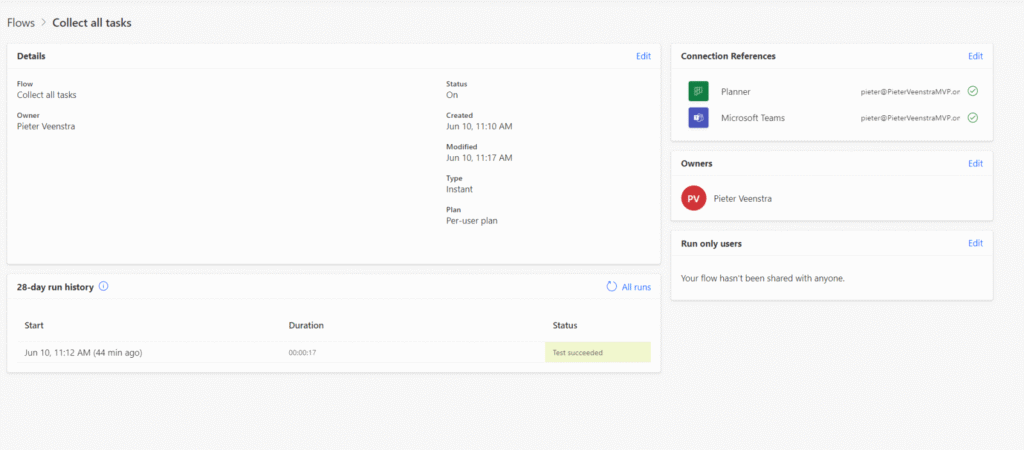Image resolution: width=1024 pixels, height=450 pixels.
Task: Click the Duration column header
Action: pyautogui.click(x=306, y=325)
